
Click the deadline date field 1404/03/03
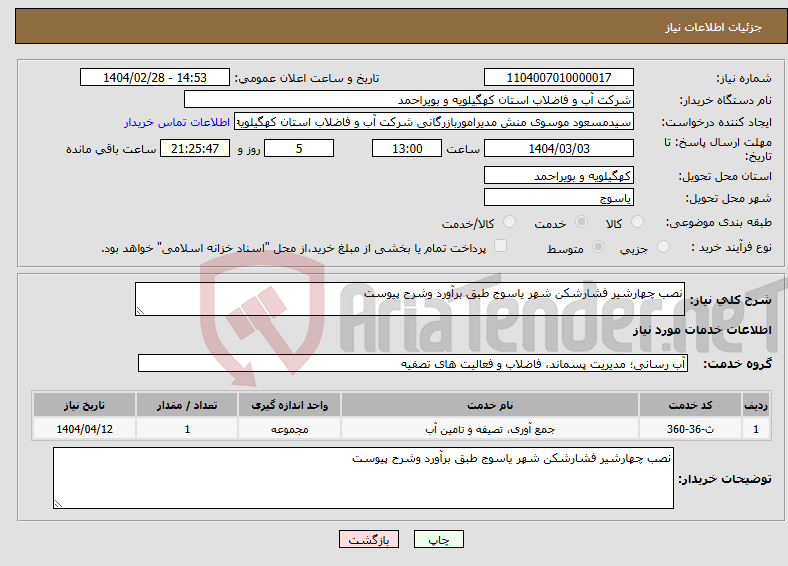pos(559,148)
